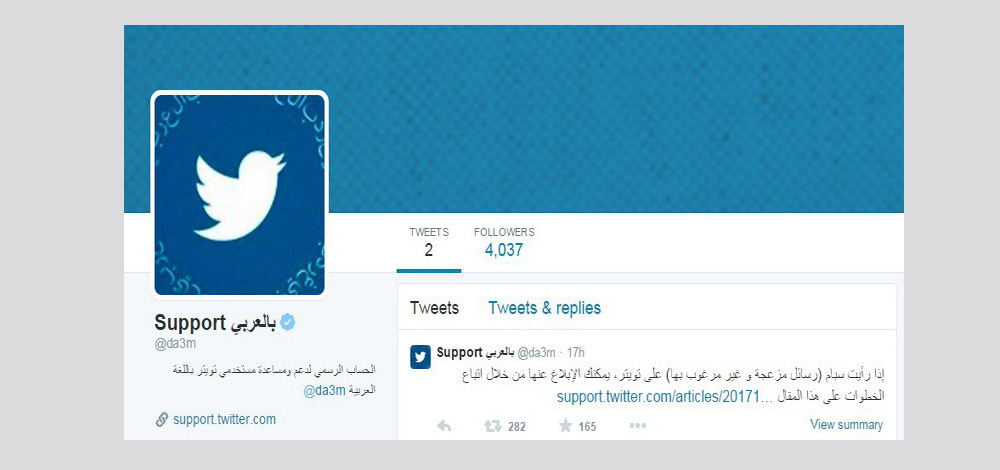Click the @da3m mention in the bio
Screen dimensions: 1000x470
pyautogui.click(x=324, y=390)
